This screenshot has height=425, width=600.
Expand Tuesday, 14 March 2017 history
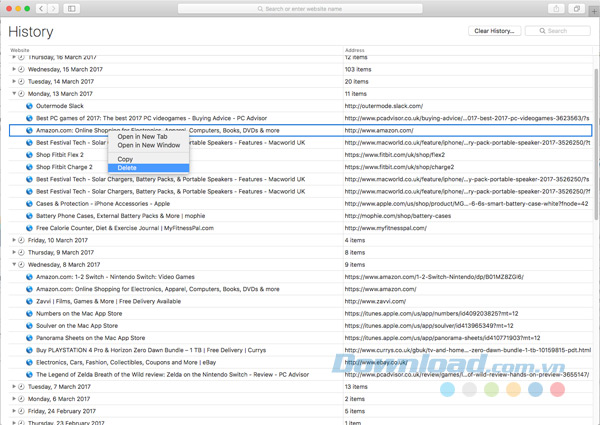click(x=14, y=81)
